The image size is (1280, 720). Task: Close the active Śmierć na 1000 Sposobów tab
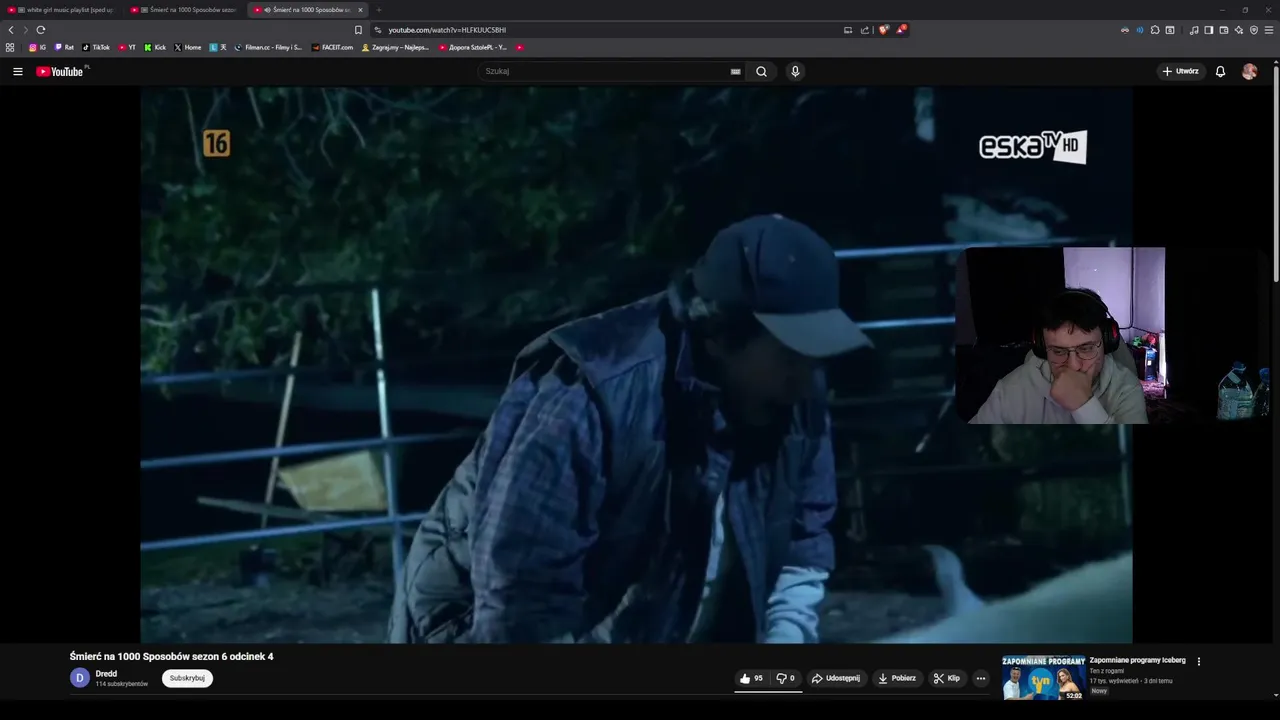coord(360,10)
